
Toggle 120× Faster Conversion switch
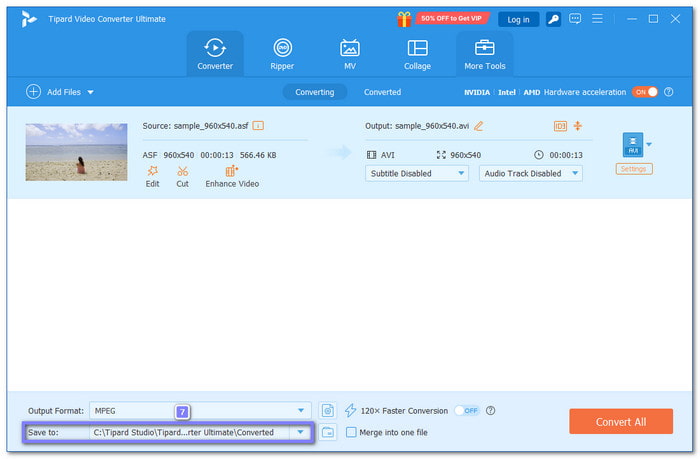coord(467,410)
